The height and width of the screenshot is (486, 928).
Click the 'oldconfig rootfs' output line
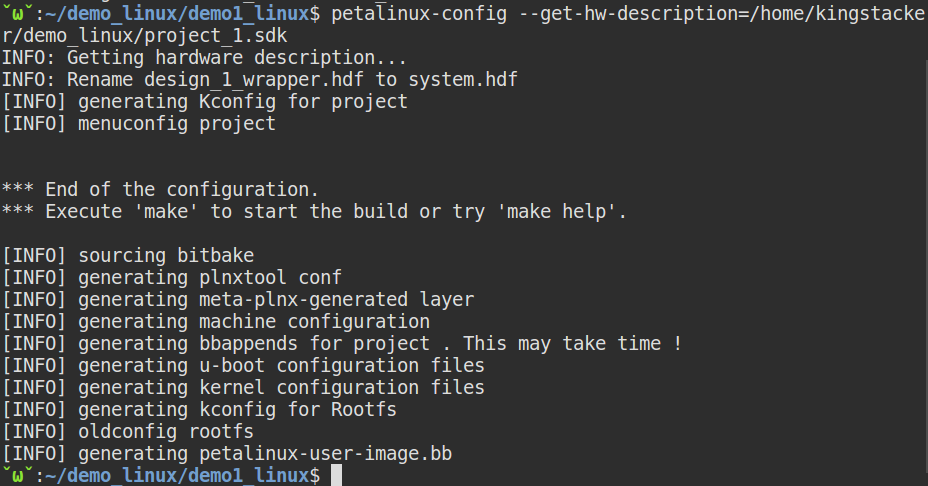click(x=128, y=431)
